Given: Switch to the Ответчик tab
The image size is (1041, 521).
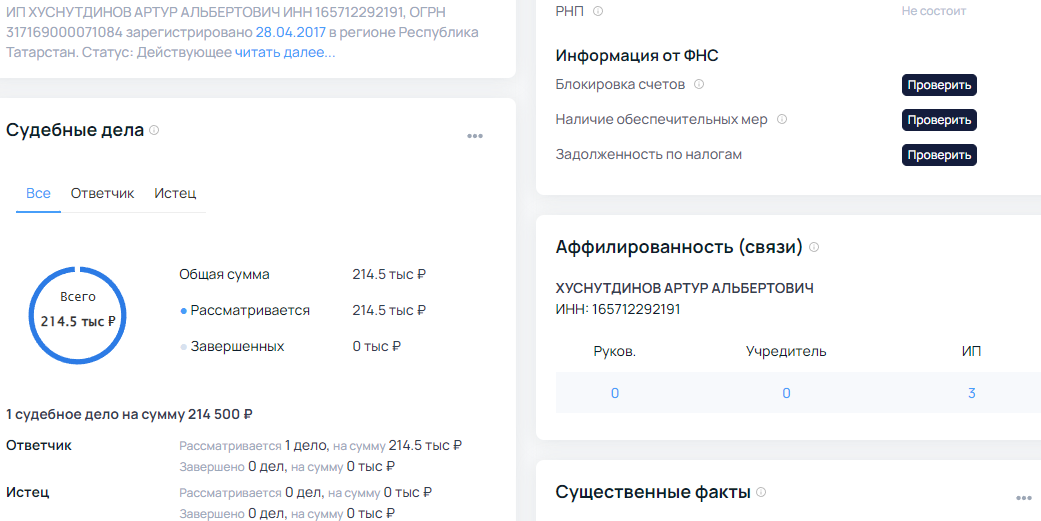Looking at the screenshot, I should (x=102, y=193).
